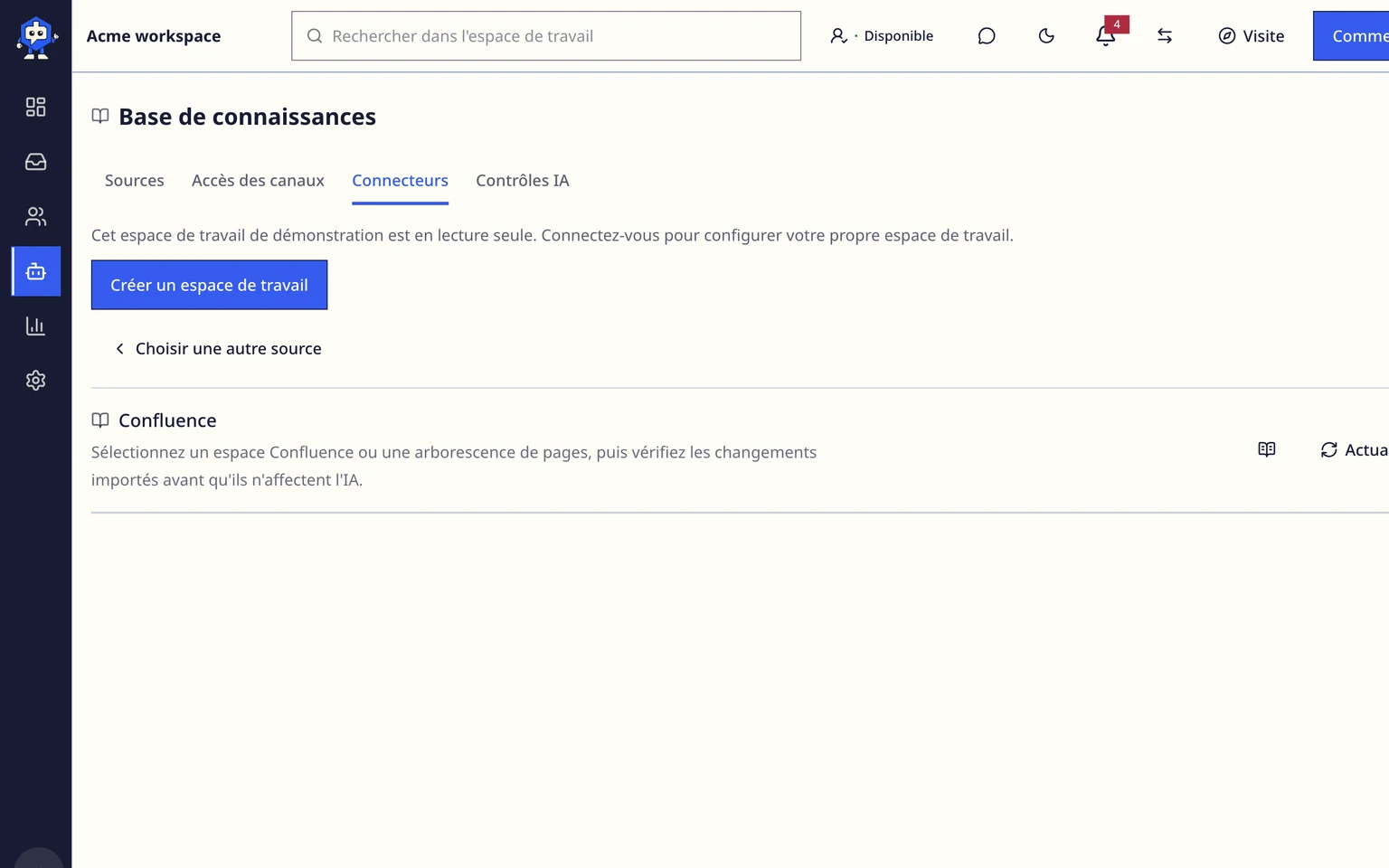
Task: Open the settings gear icon in sidebar
Action: 35,381
